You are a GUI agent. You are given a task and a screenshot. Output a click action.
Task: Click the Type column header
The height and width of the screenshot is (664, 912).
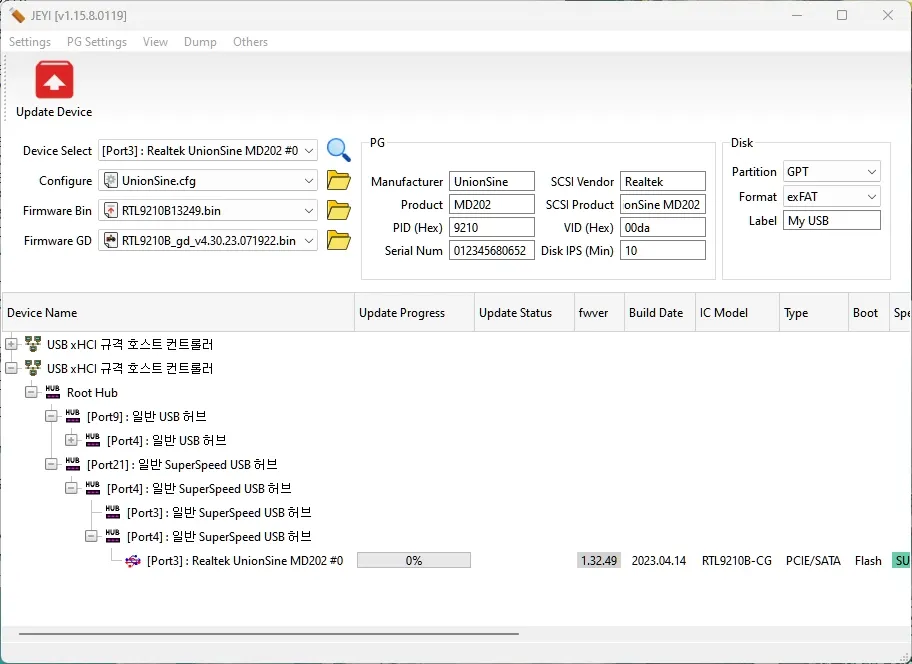point(814,312)
